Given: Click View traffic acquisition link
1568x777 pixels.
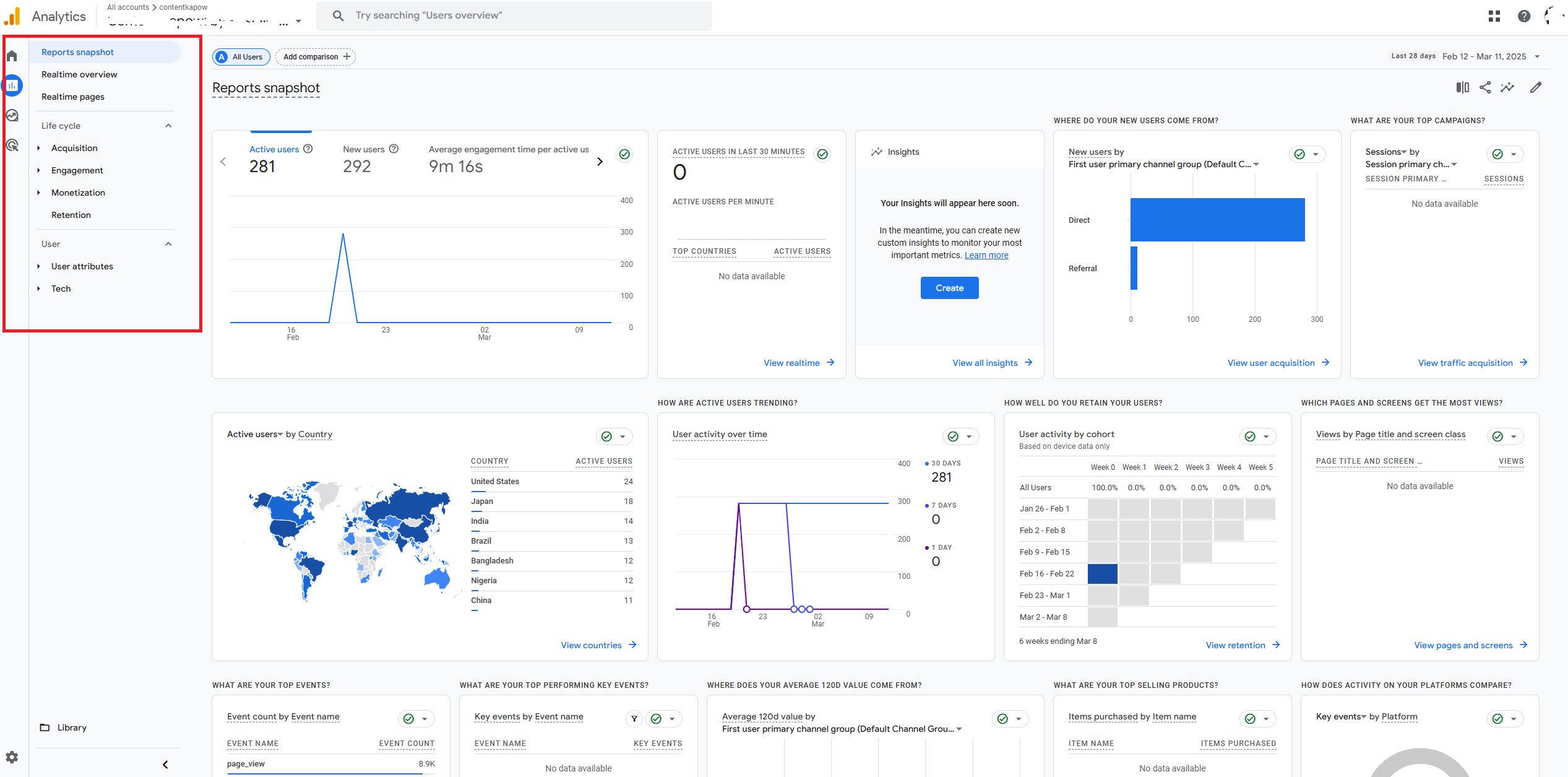Looking at the screenshot, I should coord(1473,363).
